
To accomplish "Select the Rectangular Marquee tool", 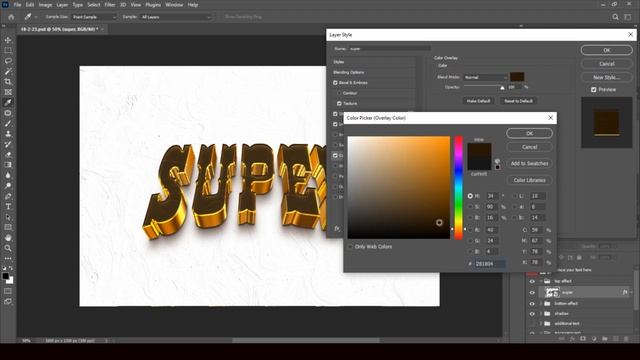I will click(x=8, y=50).
